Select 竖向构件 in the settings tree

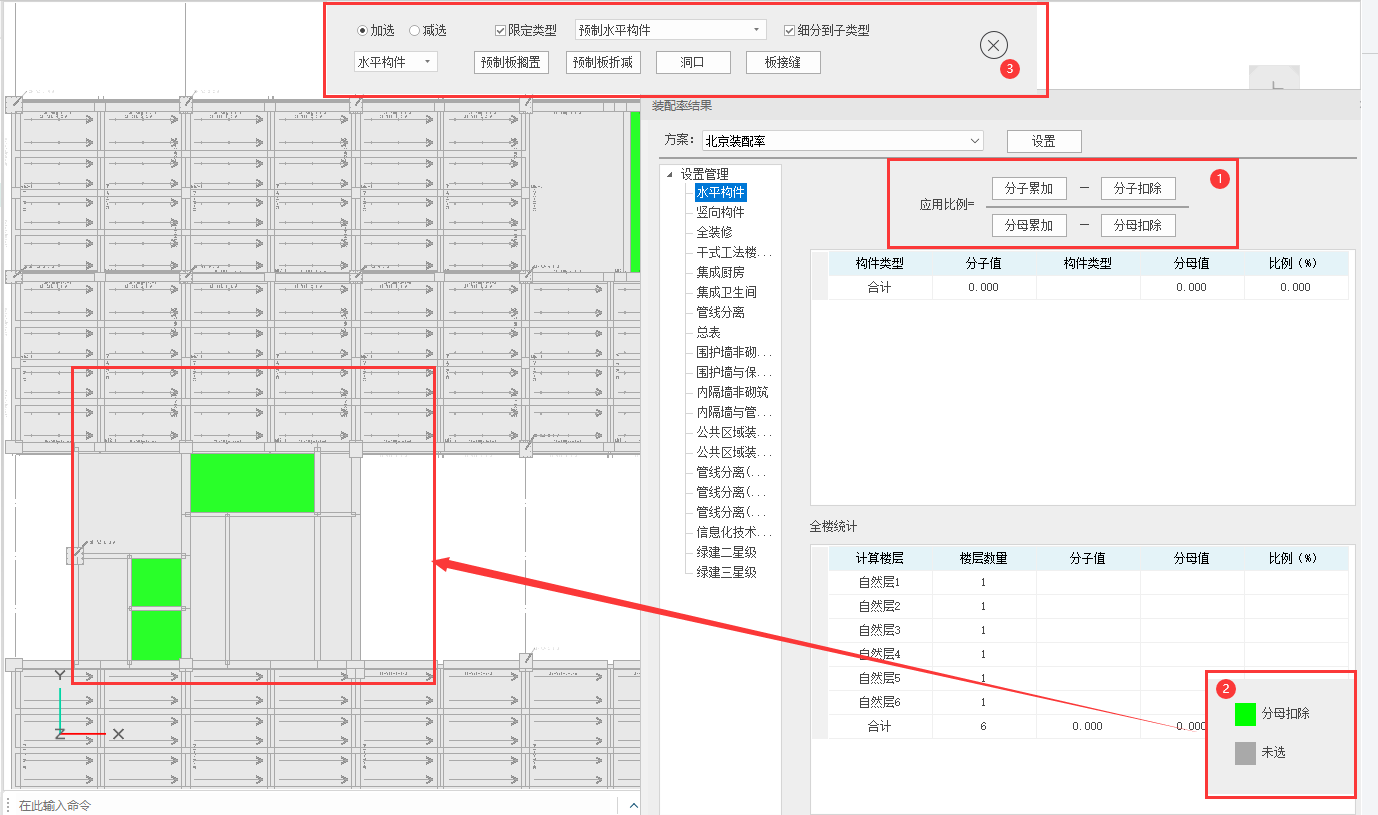click(720, 212)
